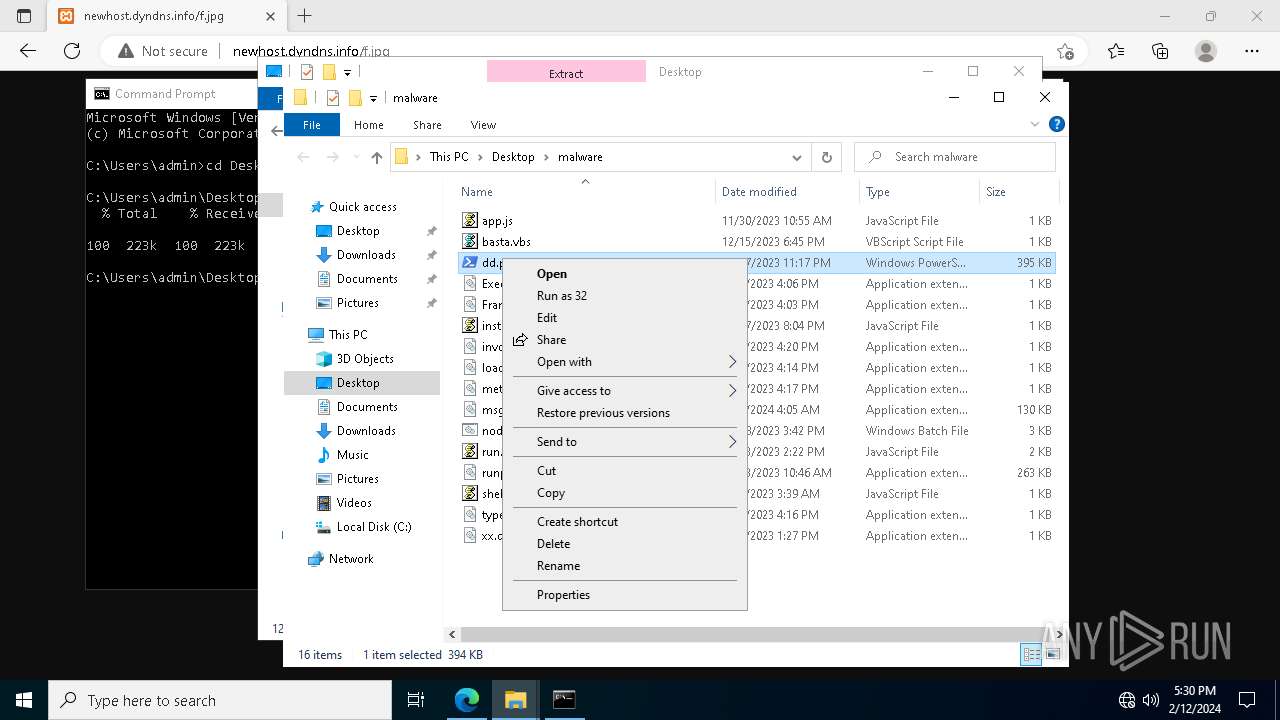Click the taskbar volume speaker icon
Image resolution: width=1280 pixels, height=720 pixels.
click(1150, 700)
